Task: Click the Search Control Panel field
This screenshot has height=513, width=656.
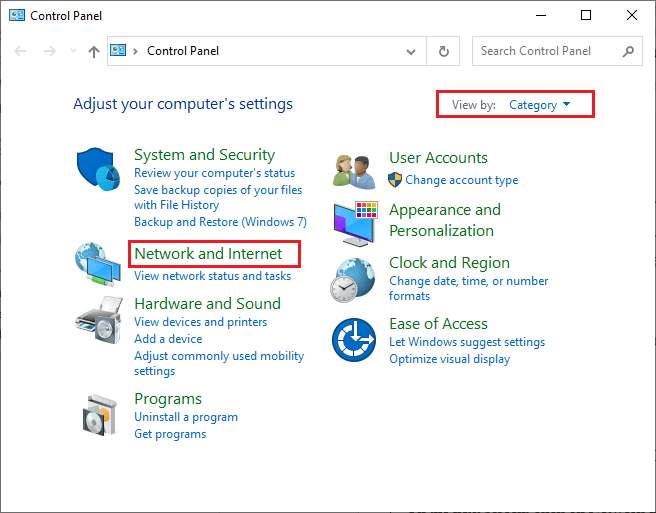Action: click(557, 51)
